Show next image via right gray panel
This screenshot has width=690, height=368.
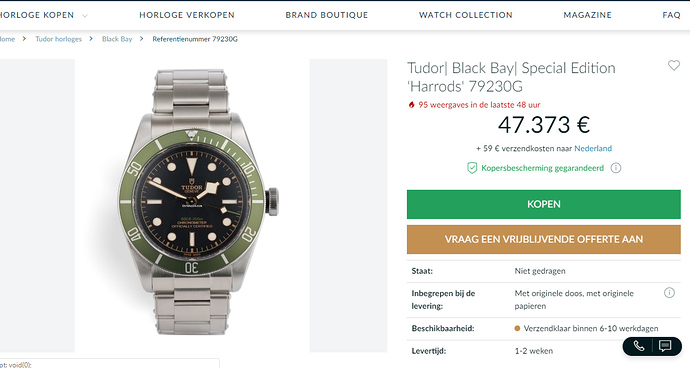pyautogui.click(x=348, y=206)
